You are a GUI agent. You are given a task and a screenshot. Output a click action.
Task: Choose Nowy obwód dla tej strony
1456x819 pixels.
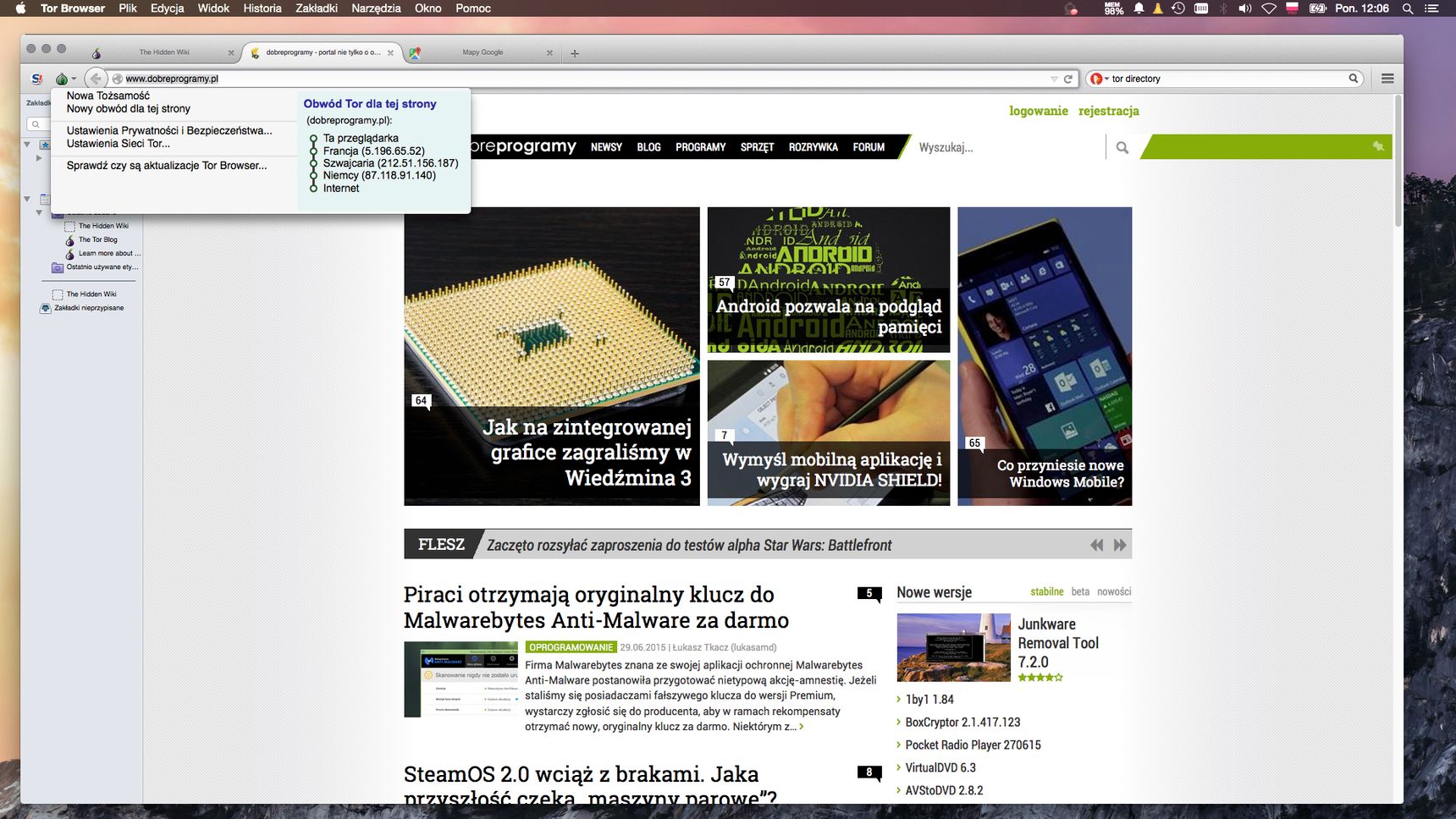pyautogui.click(x=129, y=108)
